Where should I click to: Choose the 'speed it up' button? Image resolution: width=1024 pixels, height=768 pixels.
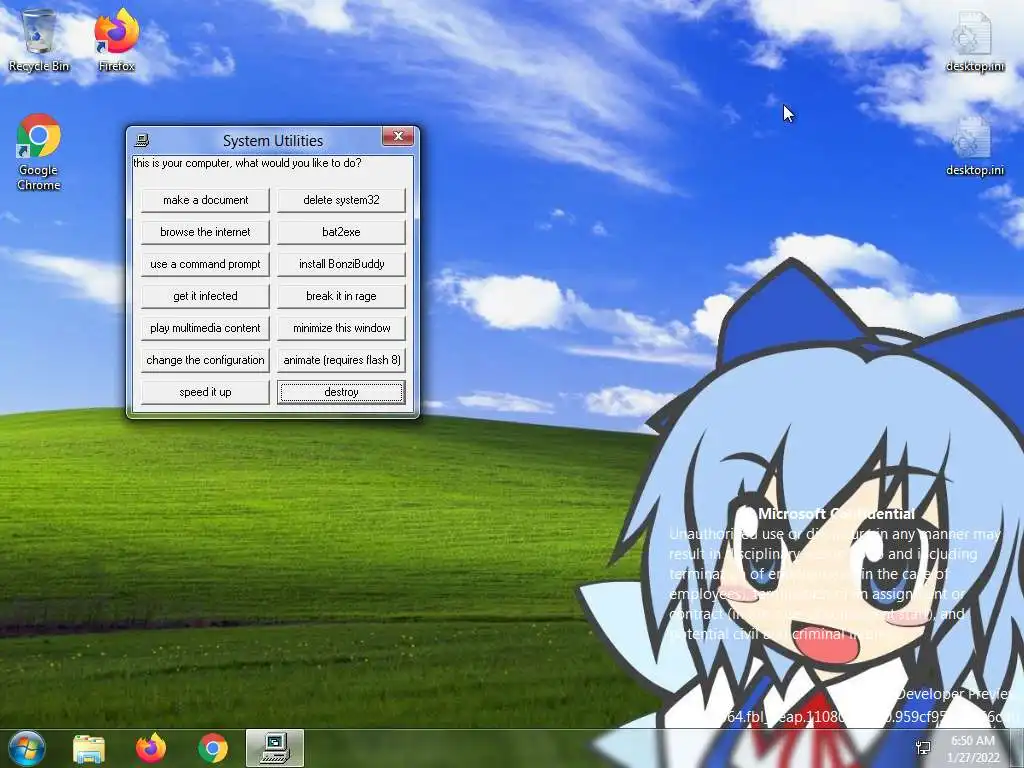coord(205,392)
